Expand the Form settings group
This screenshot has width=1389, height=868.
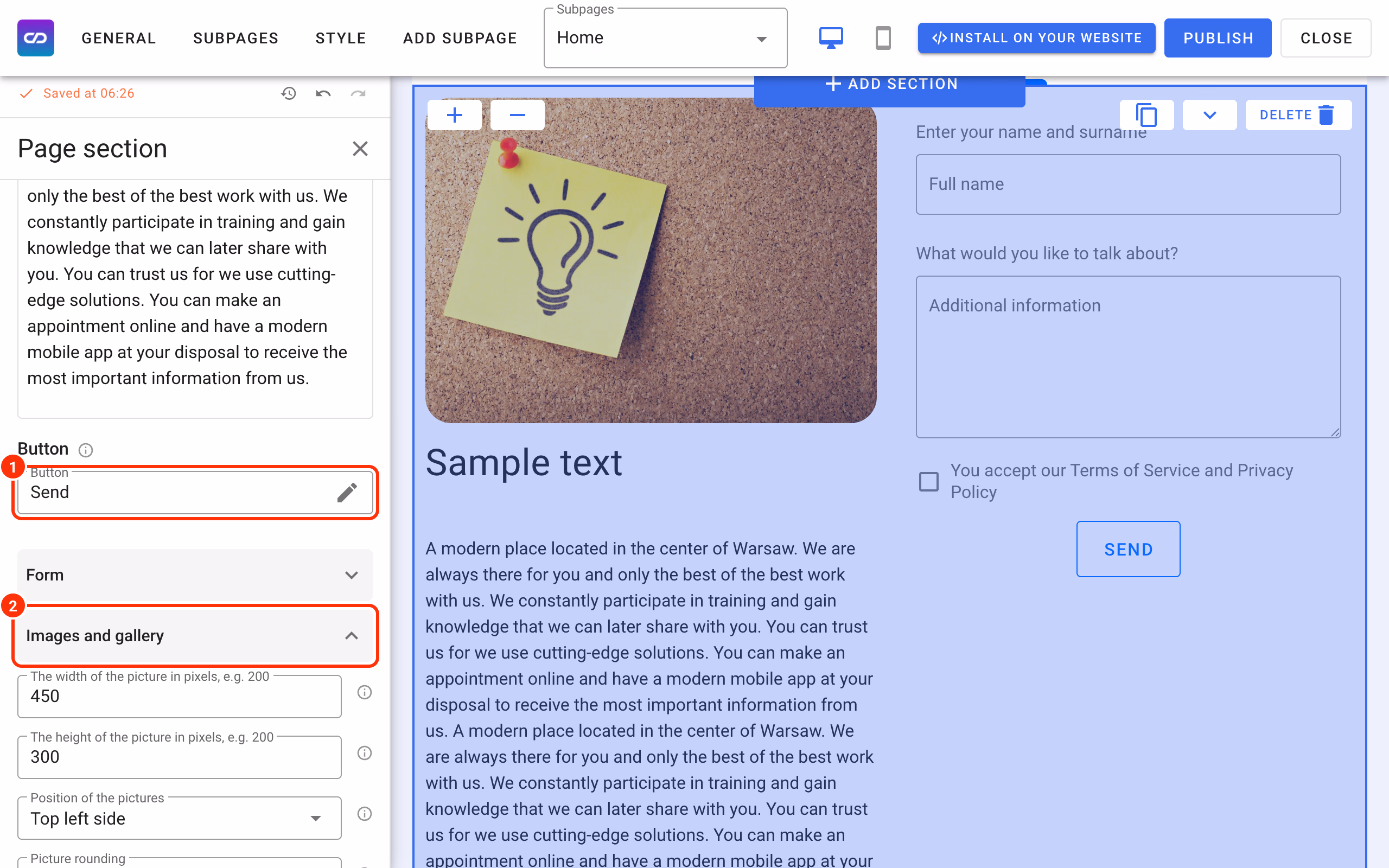point(195,575)
